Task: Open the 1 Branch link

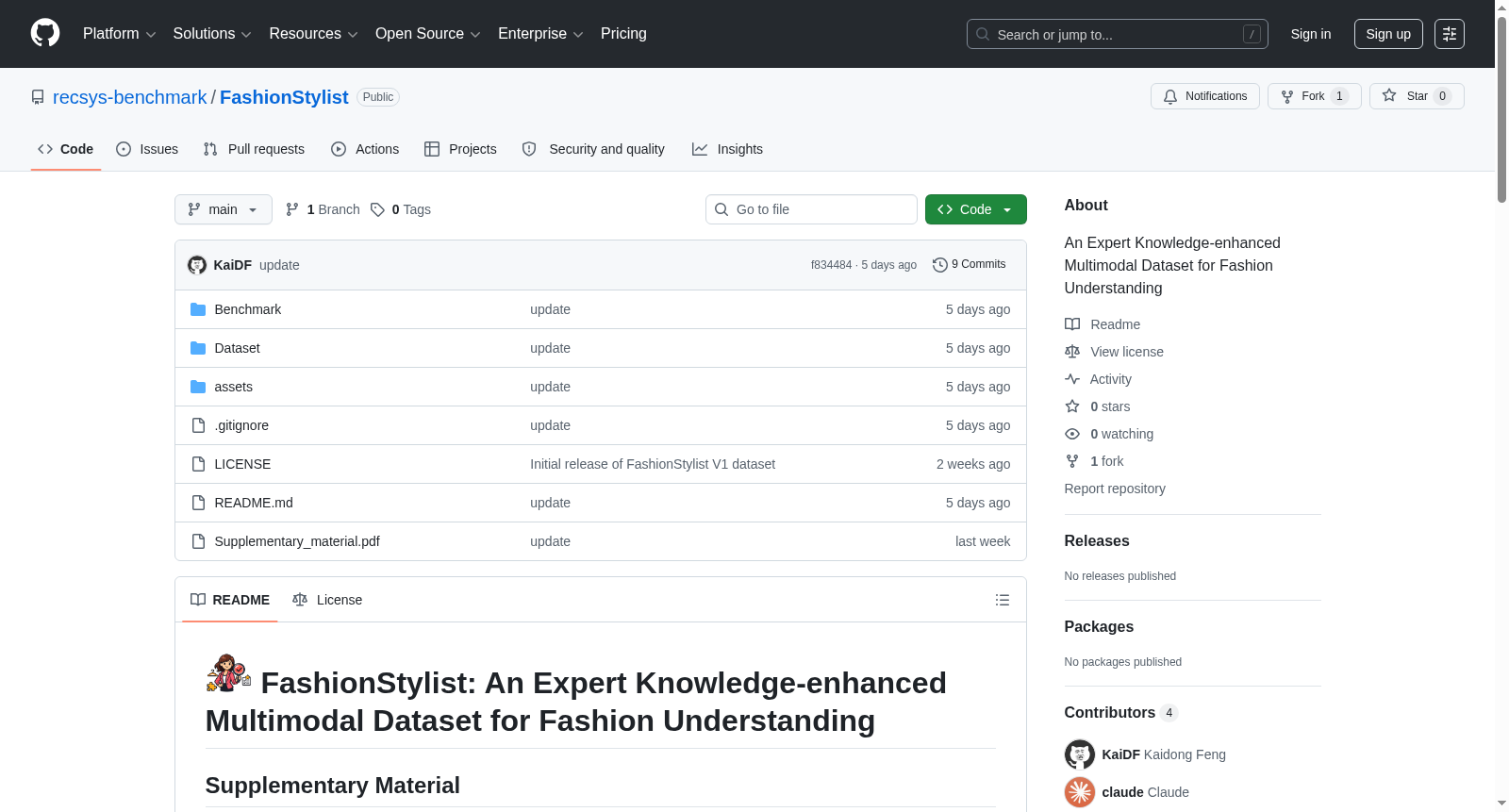Action: pyautogui.click(x=323, y=209)
